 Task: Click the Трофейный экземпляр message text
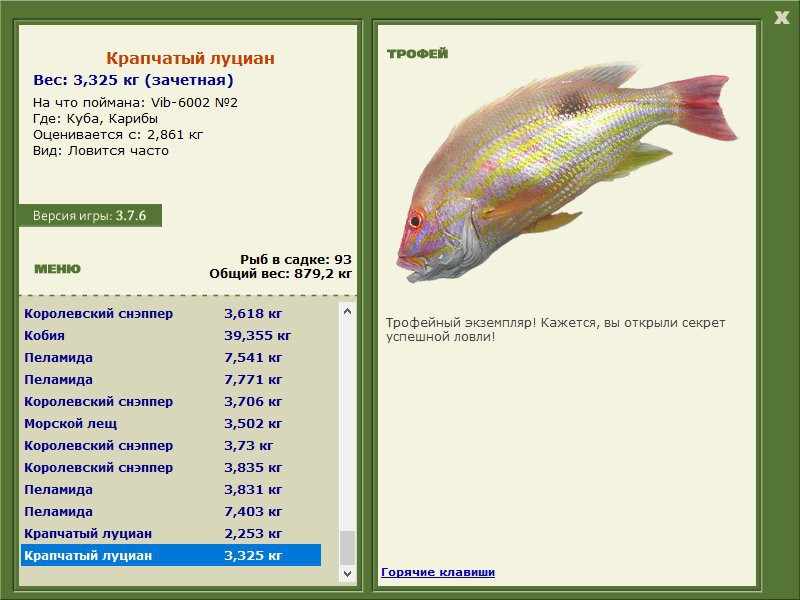click(x=555, y=330)
